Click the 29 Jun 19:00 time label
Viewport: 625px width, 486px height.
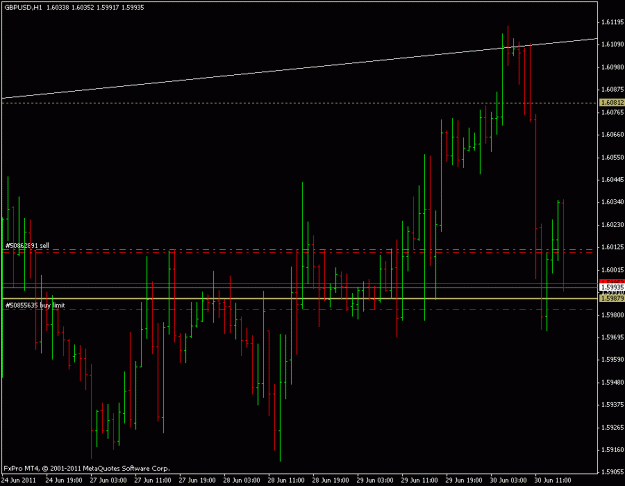pos(464,480)
